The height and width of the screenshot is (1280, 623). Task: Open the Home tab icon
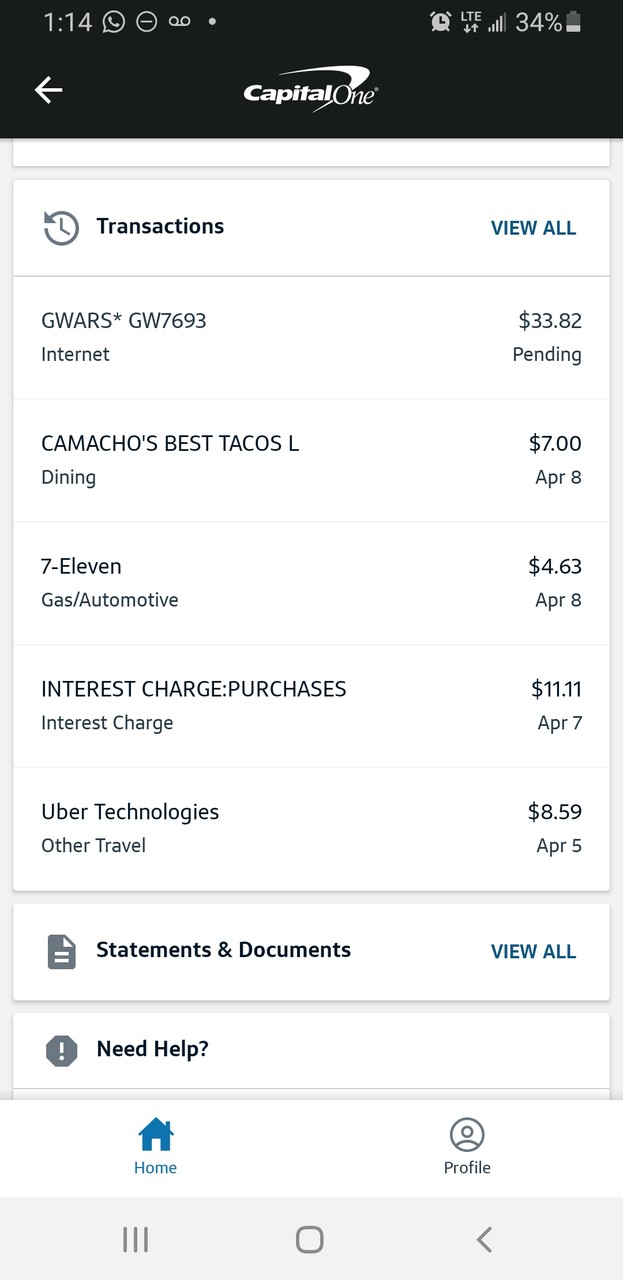click(156, 1135)
